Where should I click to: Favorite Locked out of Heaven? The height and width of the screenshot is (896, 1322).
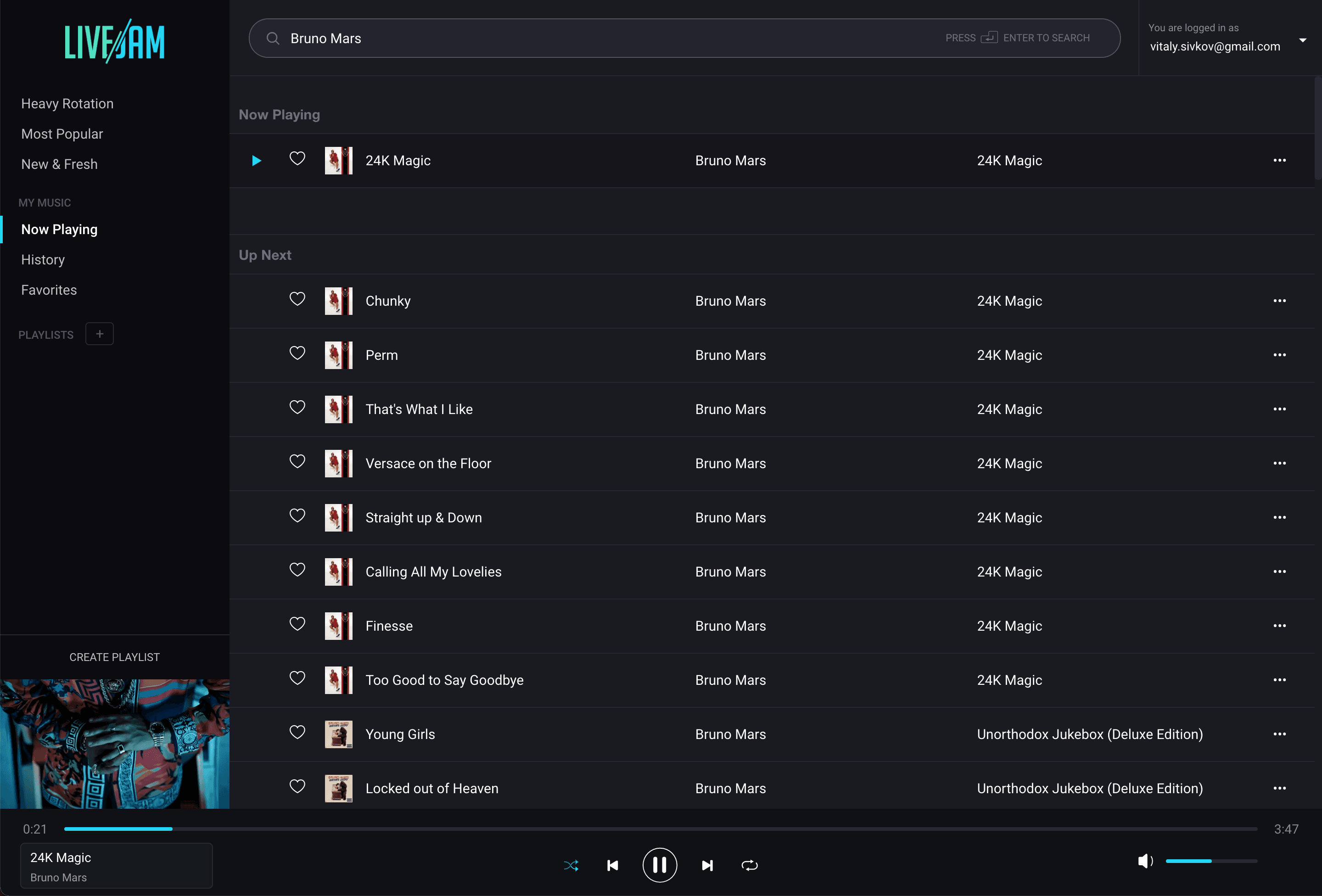297,786
